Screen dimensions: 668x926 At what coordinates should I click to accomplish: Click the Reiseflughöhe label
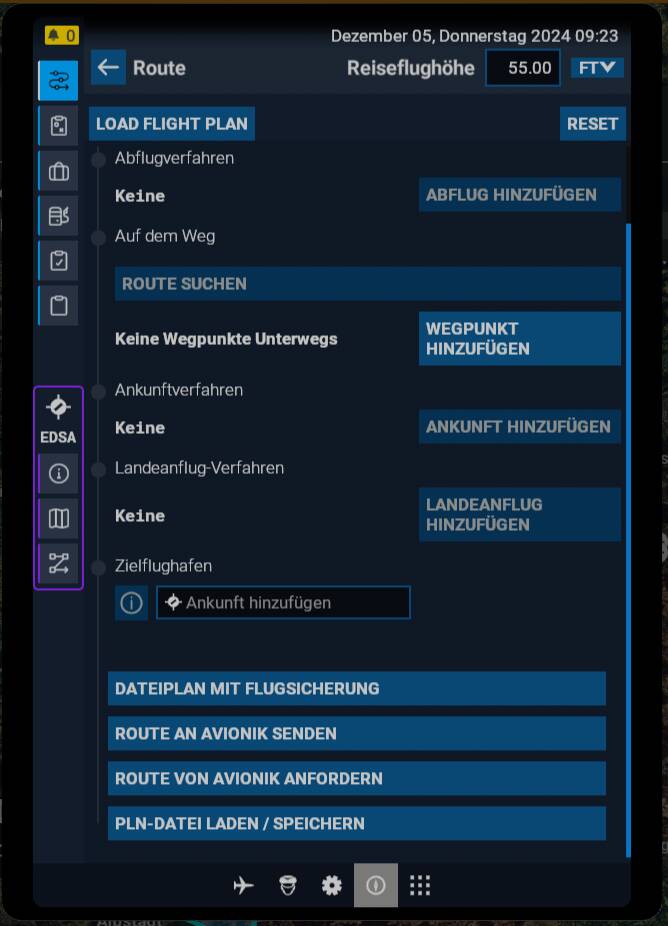pyautogui.click(x=410, y=68)
